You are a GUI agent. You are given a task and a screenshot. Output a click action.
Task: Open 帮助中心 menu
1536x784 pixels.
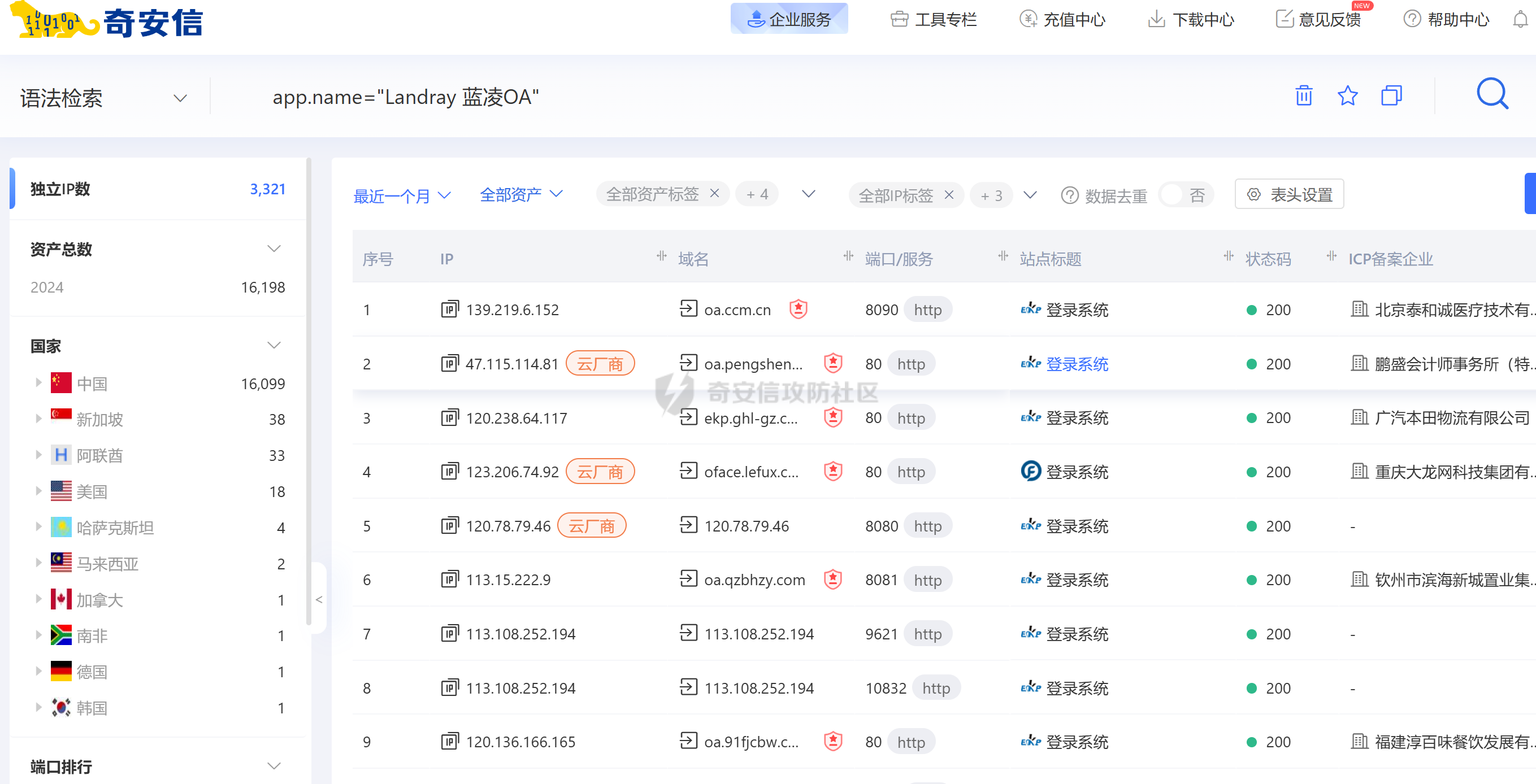1446,20
